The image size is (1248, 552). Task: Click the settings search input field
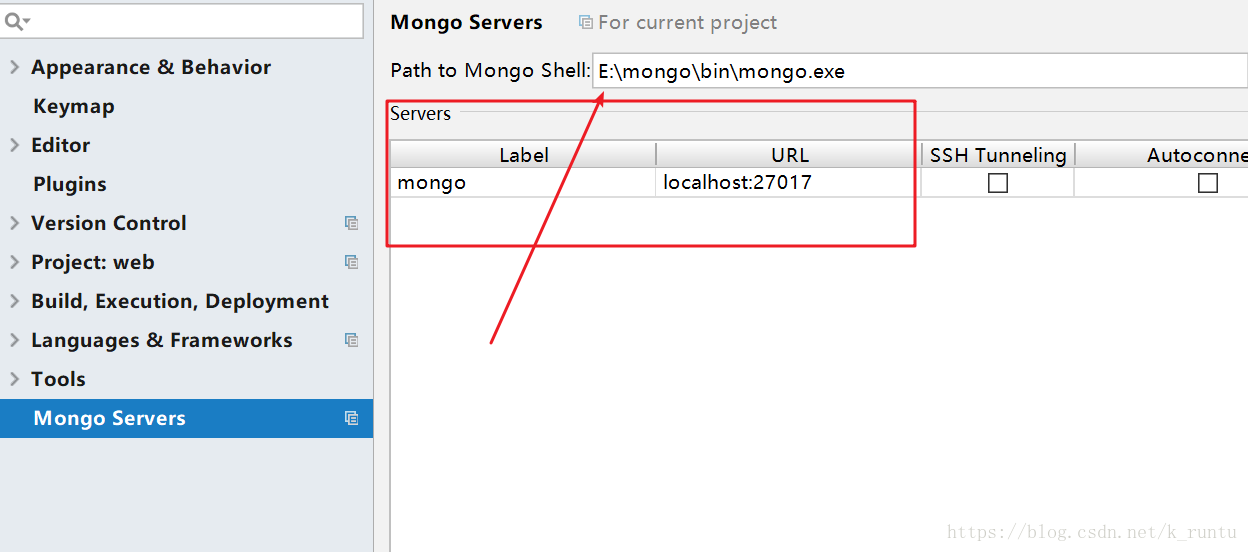pos(181,21)
